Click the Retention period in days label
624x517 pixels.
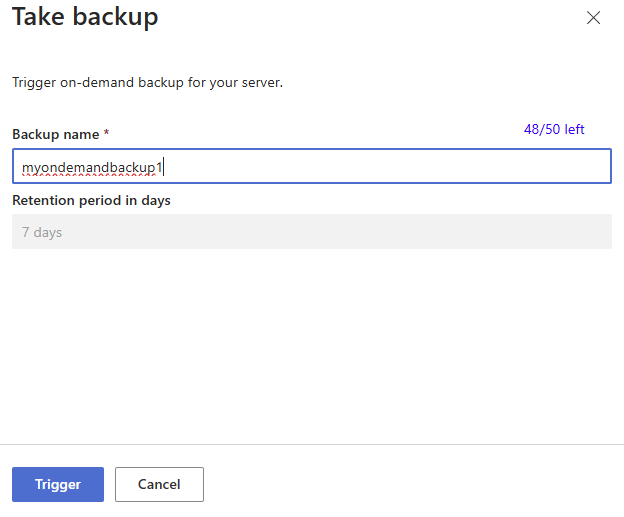click(x=91, y=200)
